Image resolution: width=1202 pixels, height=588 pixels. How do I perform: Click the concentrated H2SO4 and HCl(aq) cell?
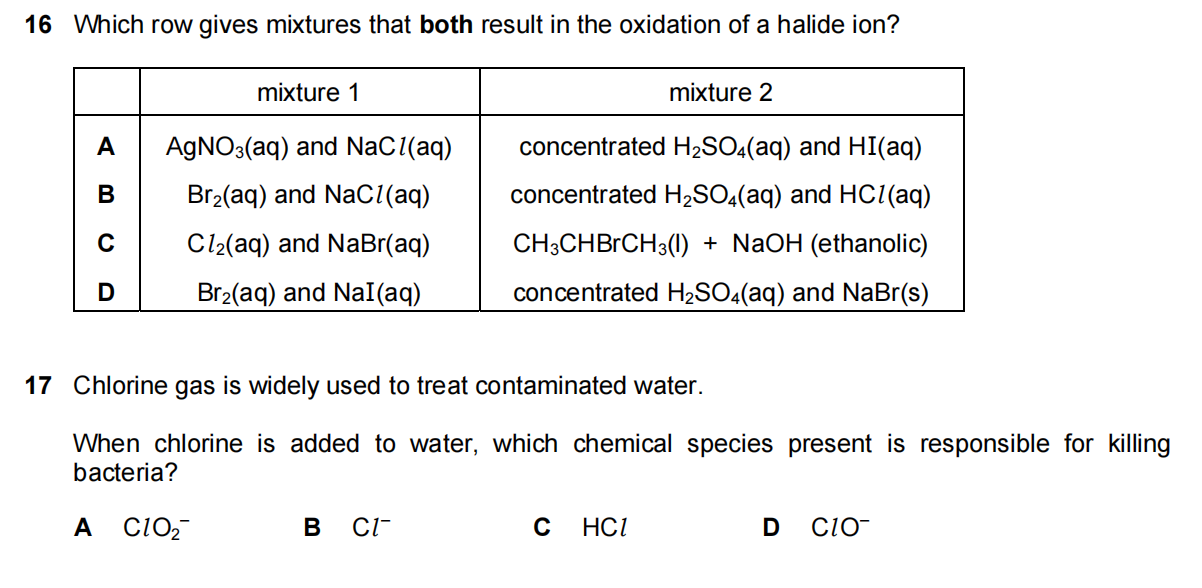pos(720,195)
